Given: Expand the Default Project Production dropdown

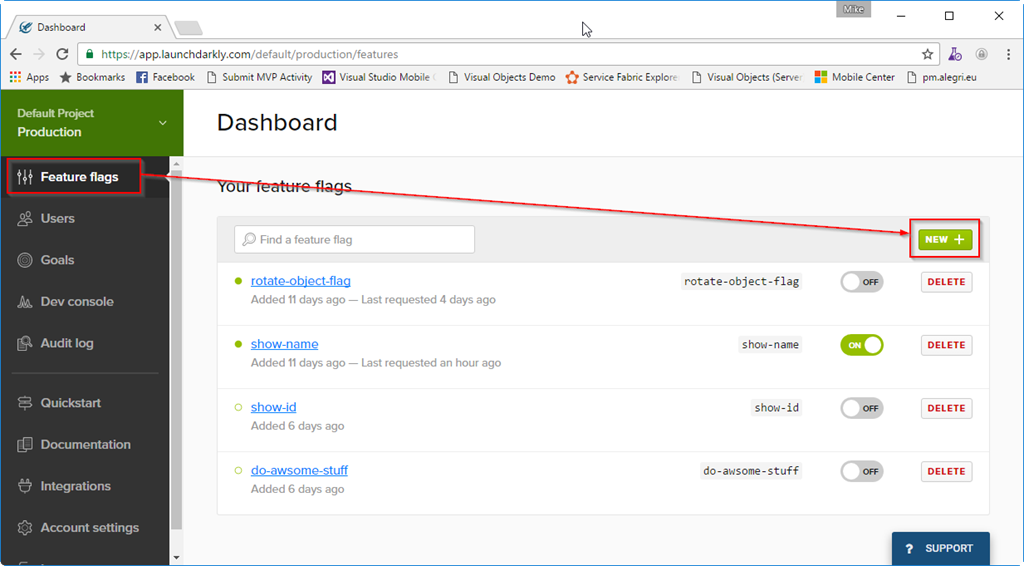Looking at the screenshot, I should point(163,123).
